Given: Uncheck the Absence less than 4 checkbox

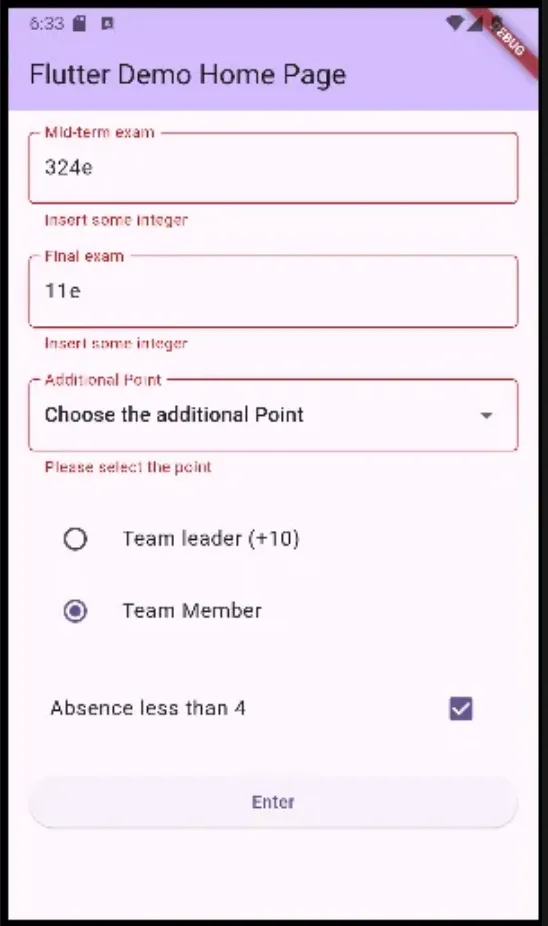Looking at the screenshot, I should 461,708.
